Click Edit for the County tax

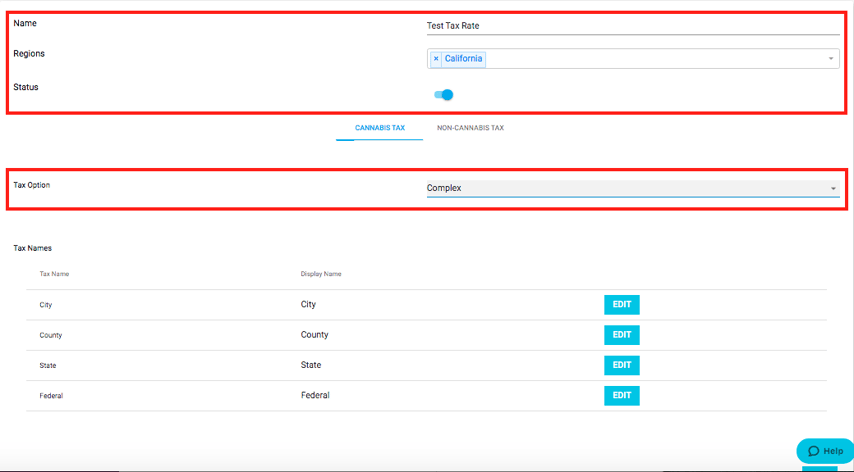pyautogui.click(x=621, y=335)
